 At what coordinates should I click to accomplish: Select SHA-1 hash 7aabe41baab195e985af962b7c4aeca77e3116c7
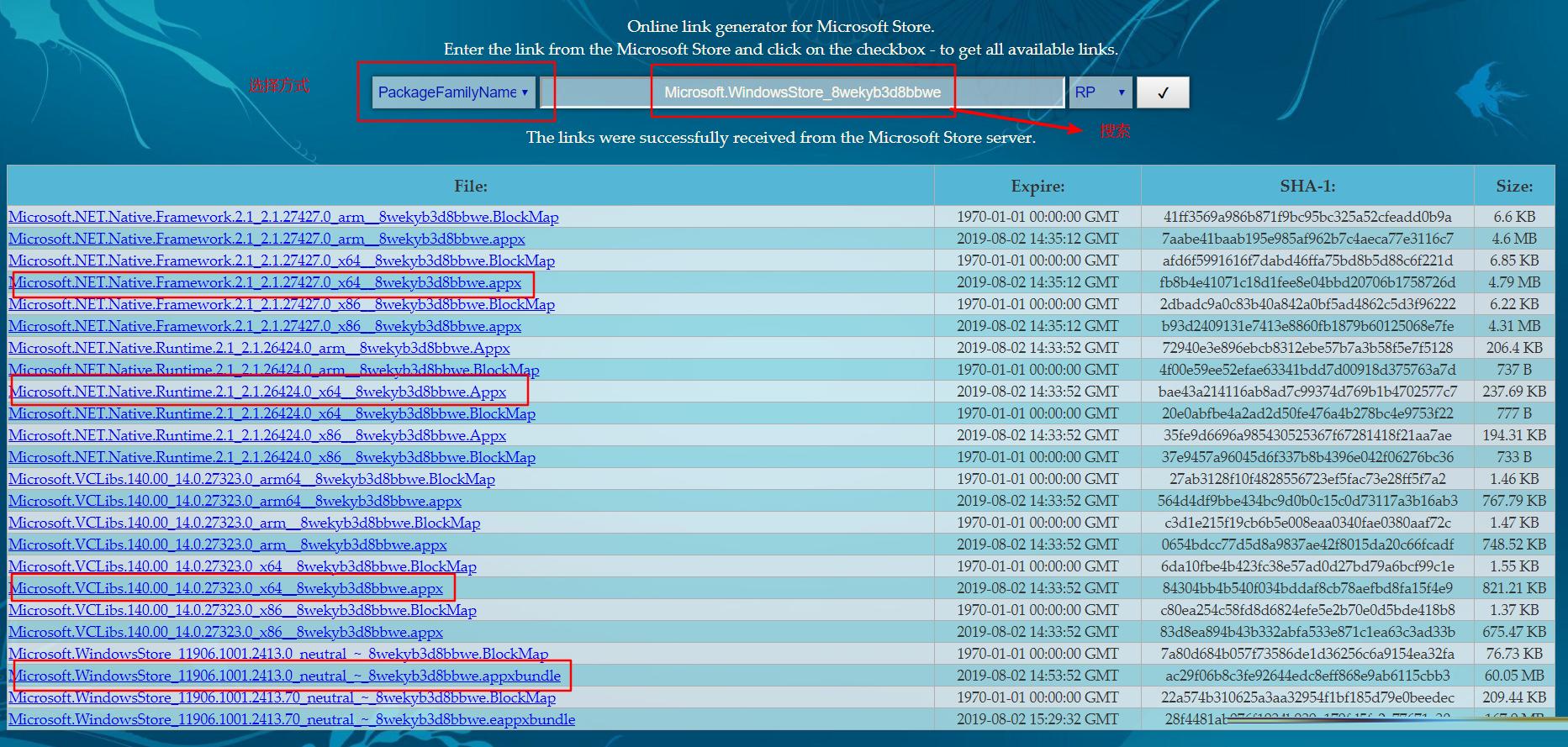point(1307,239)
